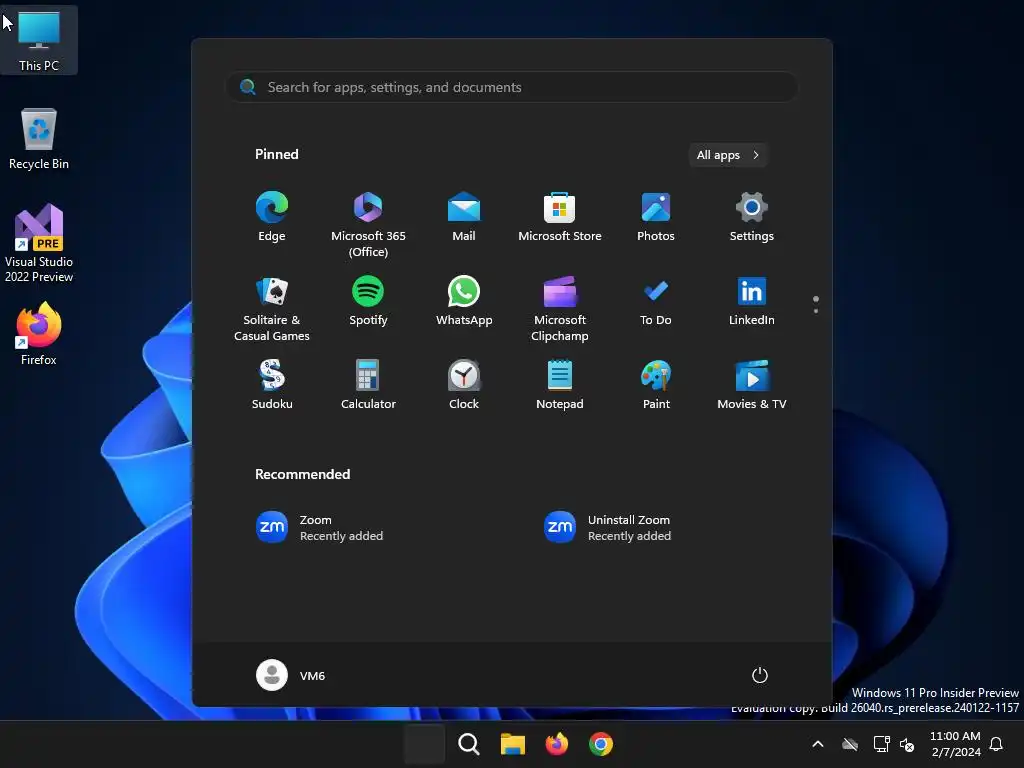Open the Mail app
This screenshot has height=768, width=1024.
(464, 217)
